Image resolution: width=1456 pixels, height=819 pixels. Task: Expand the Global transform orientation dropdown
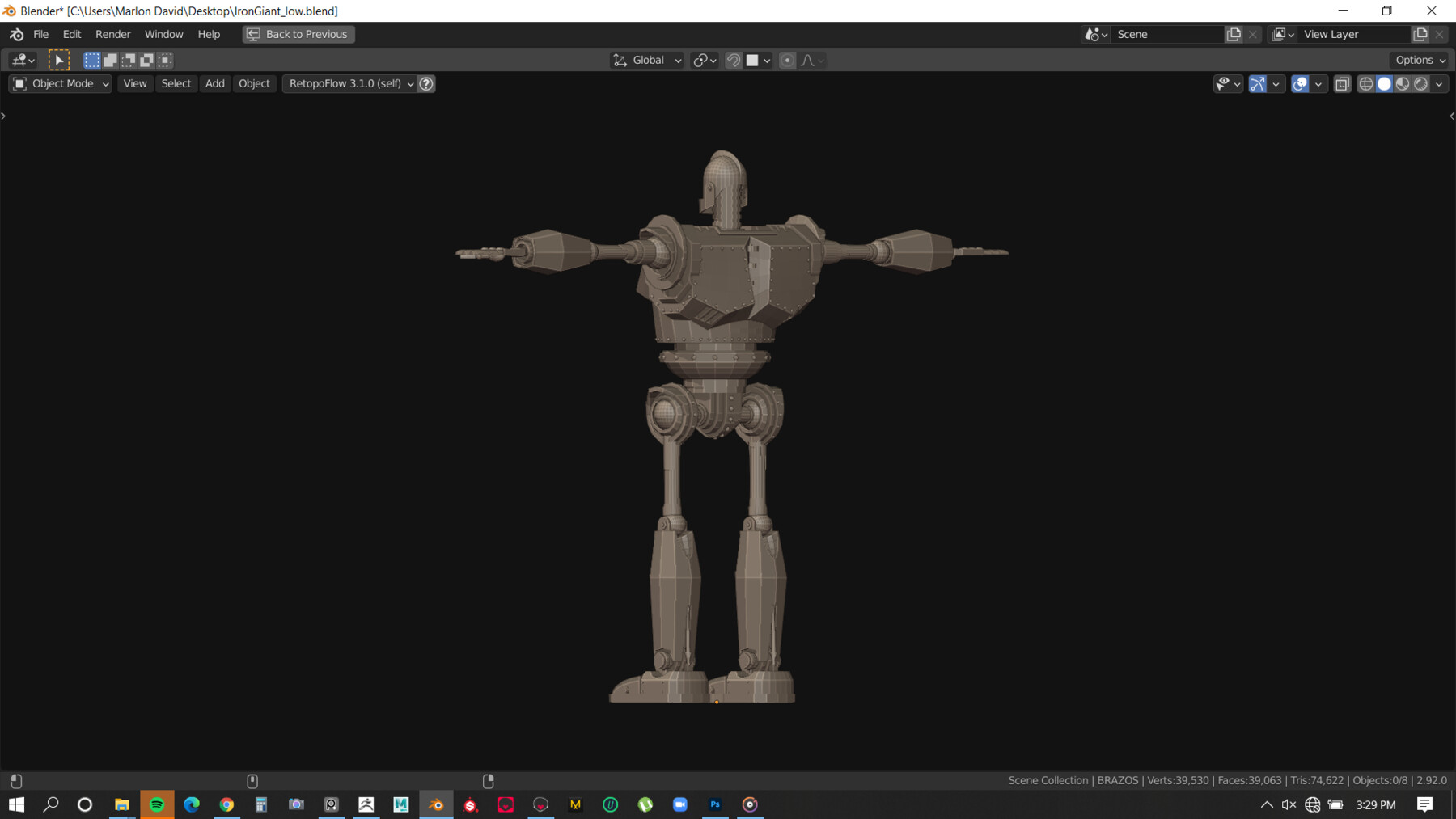tap(647, 60)
